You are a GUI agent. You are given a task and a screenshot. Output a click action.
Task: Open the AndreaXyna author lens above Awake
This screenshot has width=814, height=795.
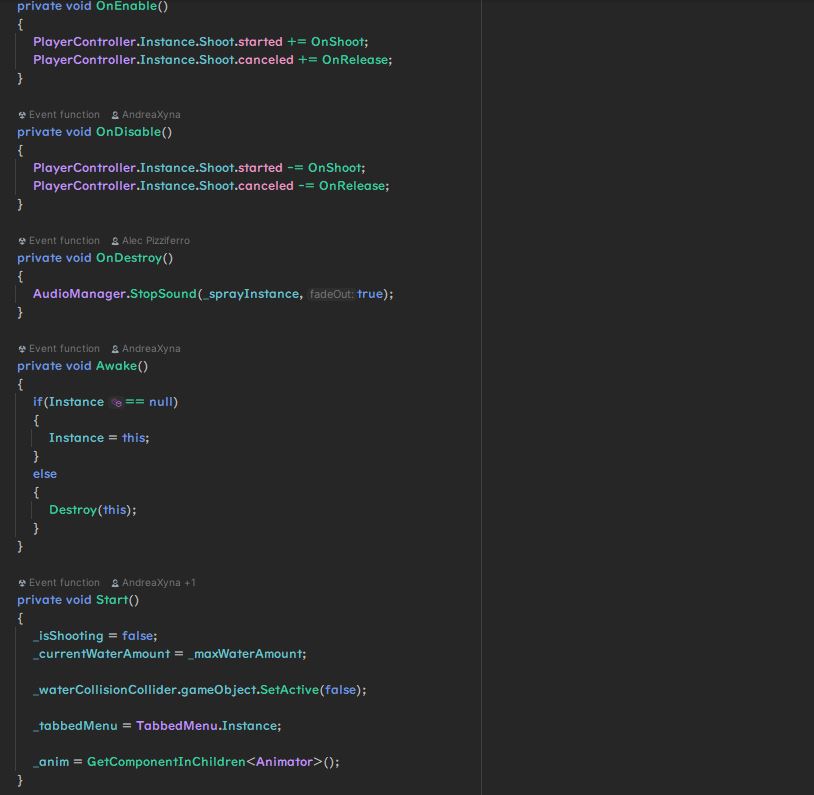(151, 349)
